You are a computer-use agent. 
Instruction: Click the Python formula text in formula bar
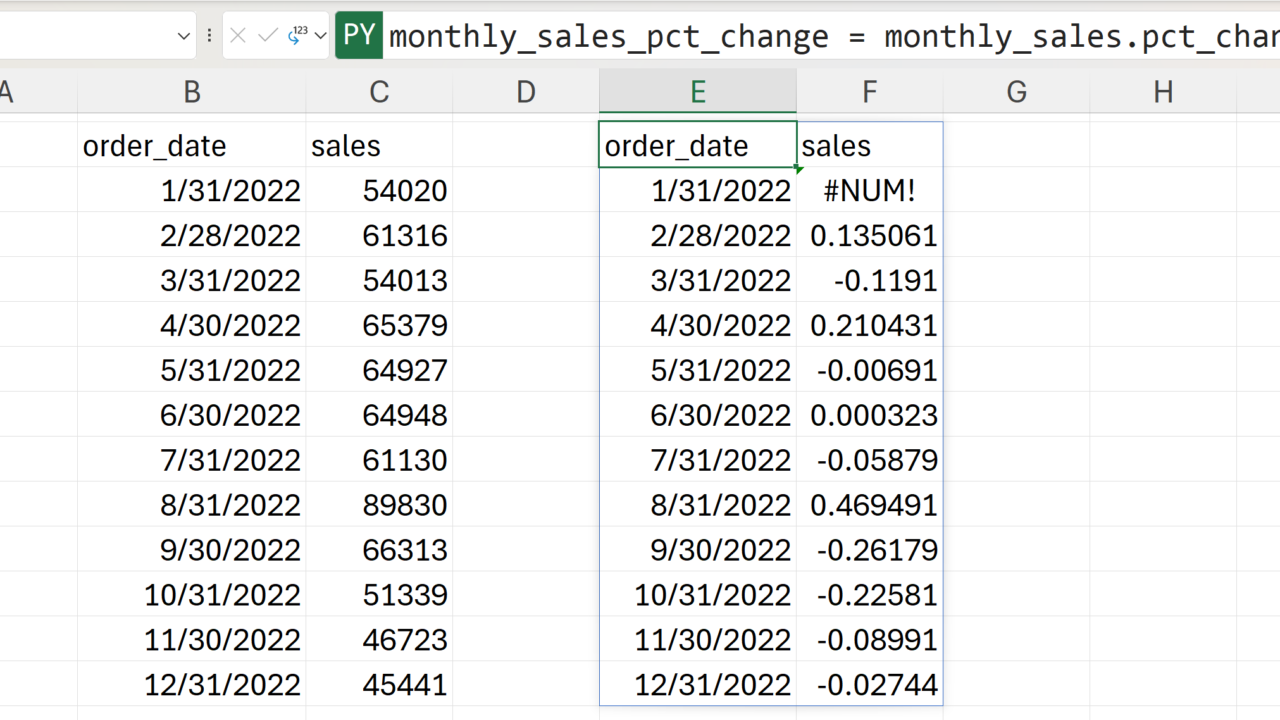[x=830, y=37]
